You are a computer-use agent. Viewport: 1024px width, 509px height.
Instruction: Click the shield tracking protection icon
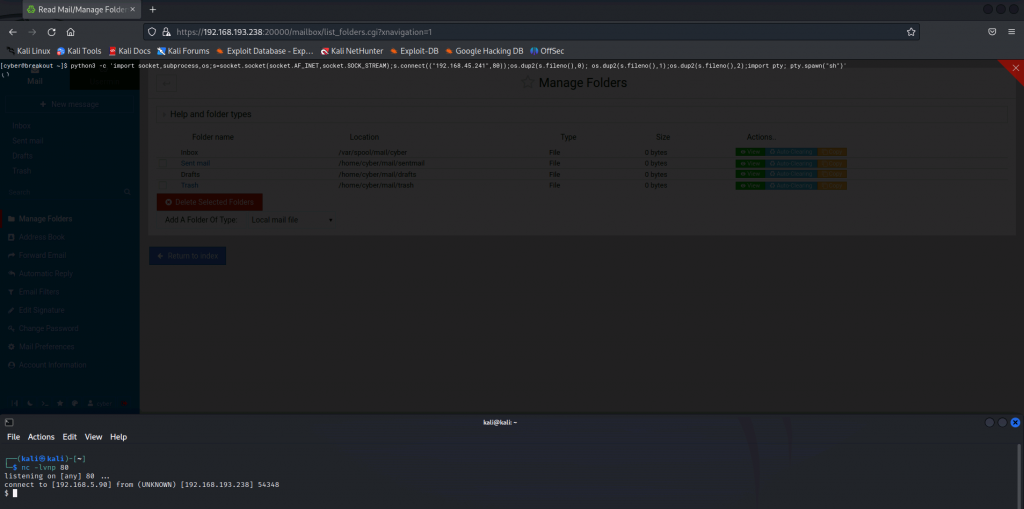(x=152, y=31)
